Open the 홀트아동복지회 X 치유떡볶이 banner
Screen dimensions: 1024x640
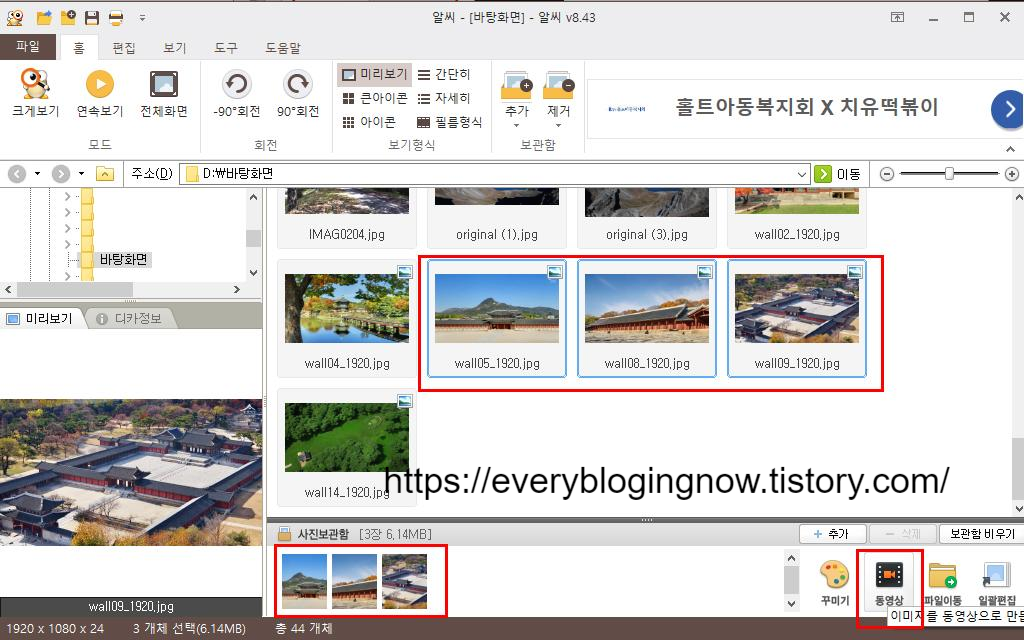(x=805, y=108)
